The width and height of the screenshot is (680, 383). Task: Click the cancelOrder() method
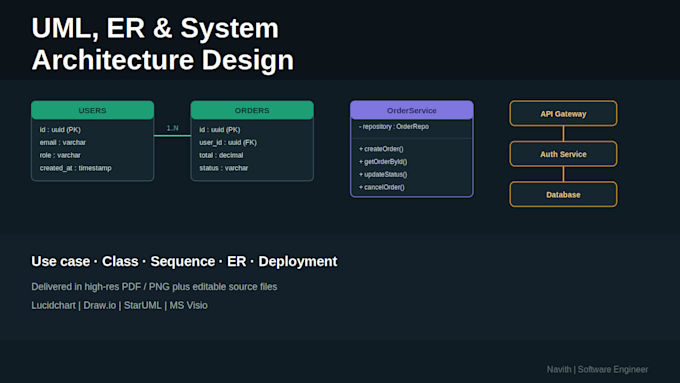point(382,187)
